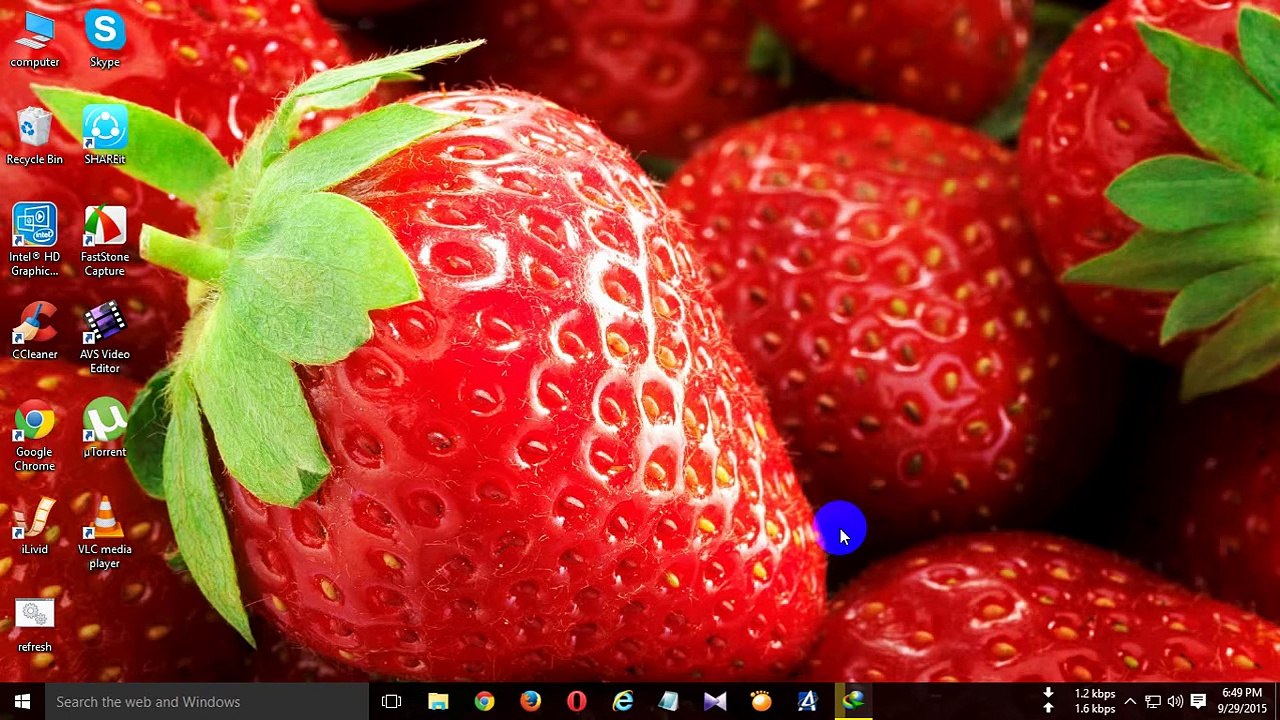Click the Show desktop strip

coord(1277,701)
